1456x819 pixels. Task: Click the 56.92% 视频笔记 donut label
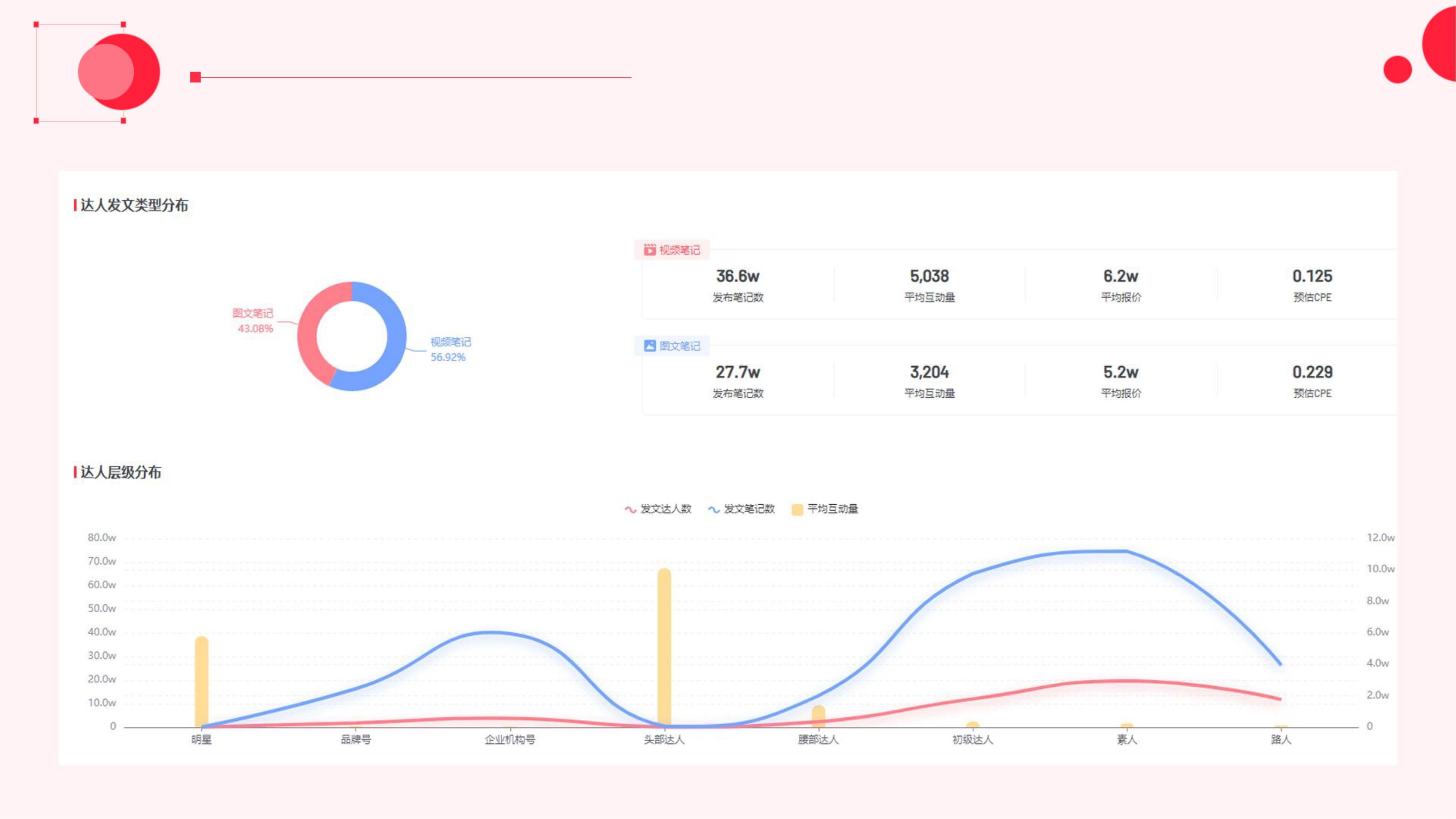(448, 357)
